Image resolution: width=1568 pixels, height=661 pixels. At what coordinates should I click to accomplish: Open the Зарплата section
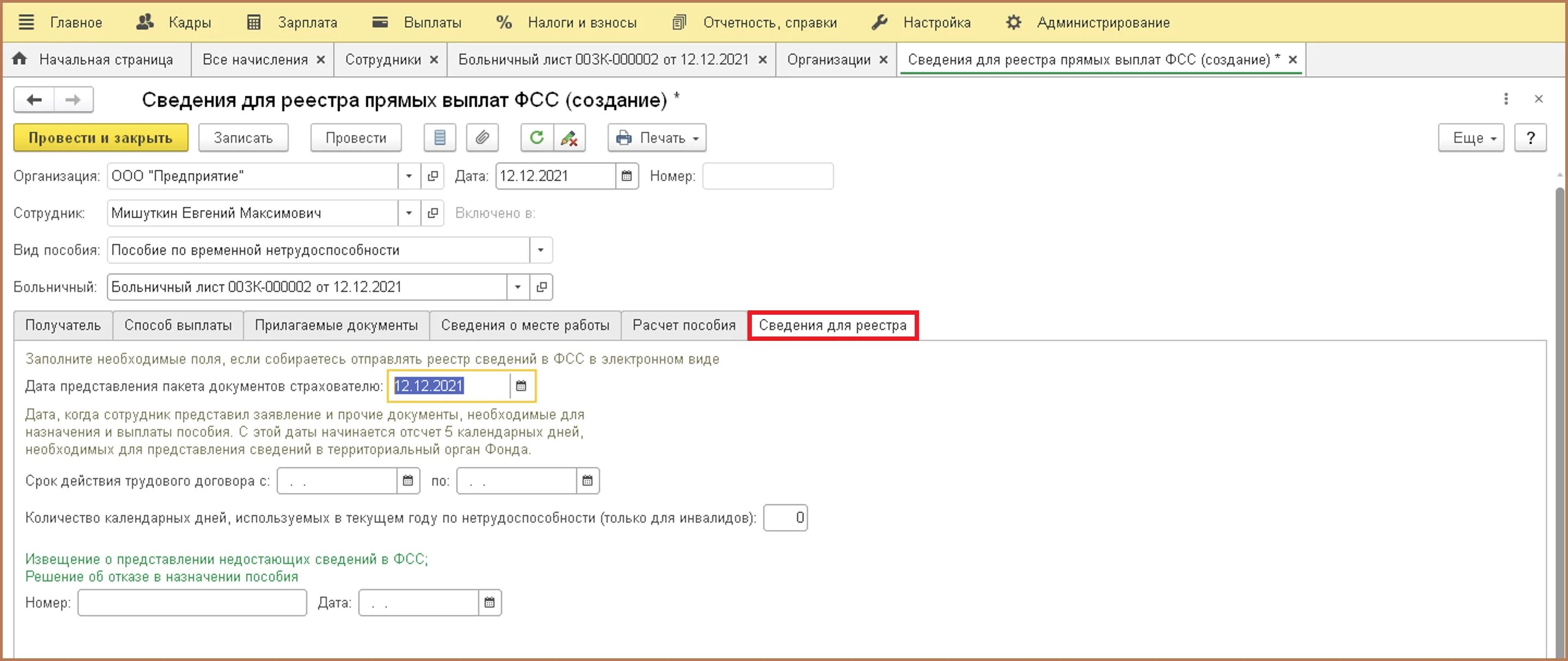click(292, 22)
